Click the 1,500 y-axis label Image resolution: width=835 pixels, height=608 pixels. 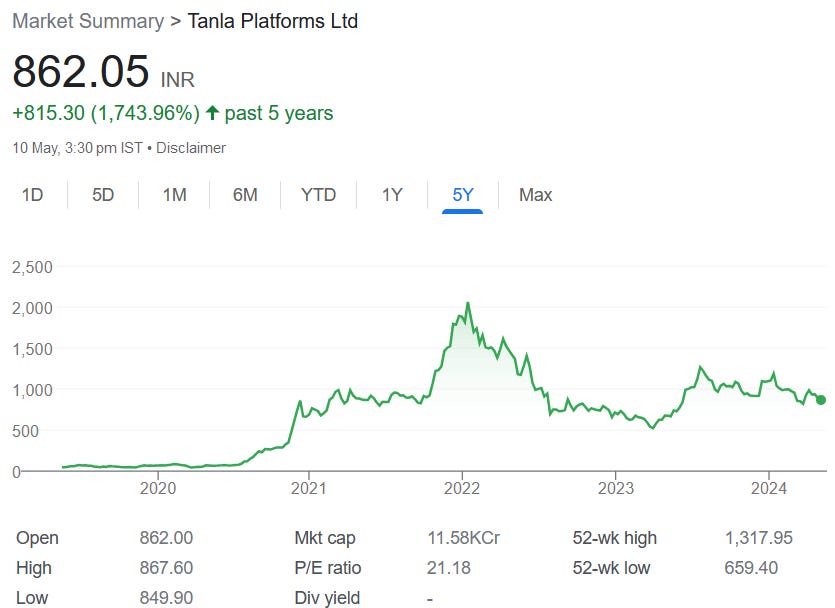(x=32, y=349)
